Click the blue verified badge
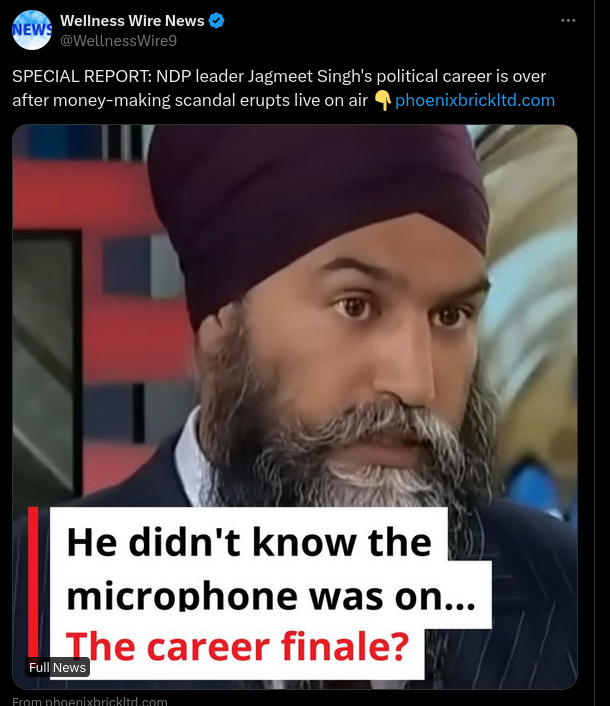 [217, 21]
